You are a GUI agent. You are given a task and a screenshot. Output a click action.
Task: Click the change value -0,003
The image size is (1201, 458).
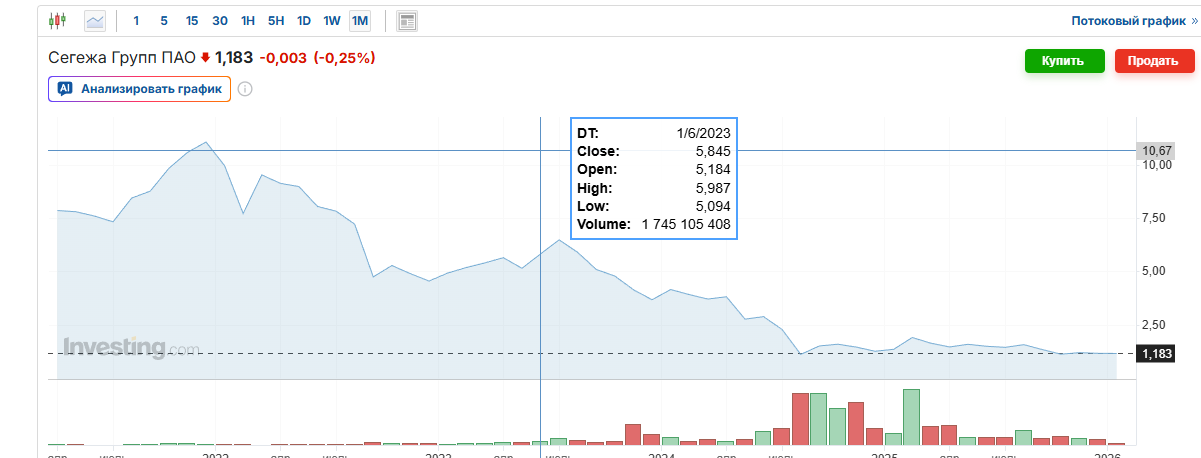coord(284,58)
